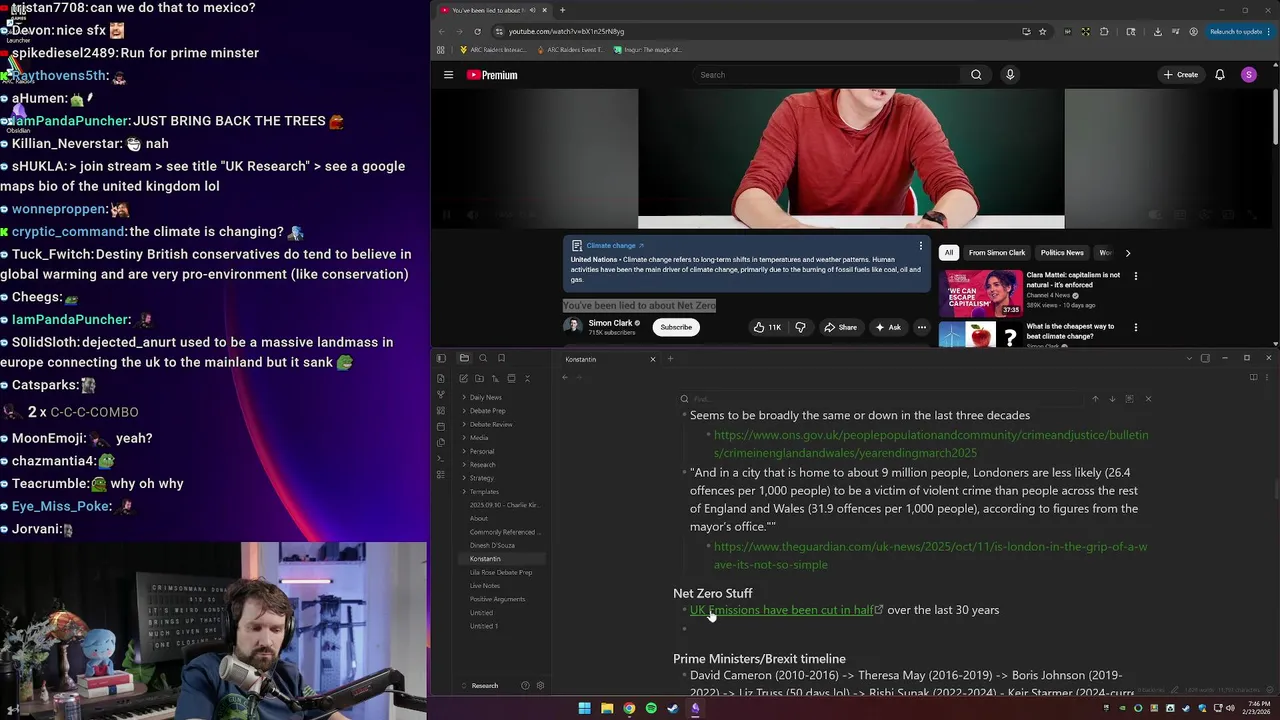
Task: Toggle reading view book icon in Obsidian
Action: tap(1253, 378)
